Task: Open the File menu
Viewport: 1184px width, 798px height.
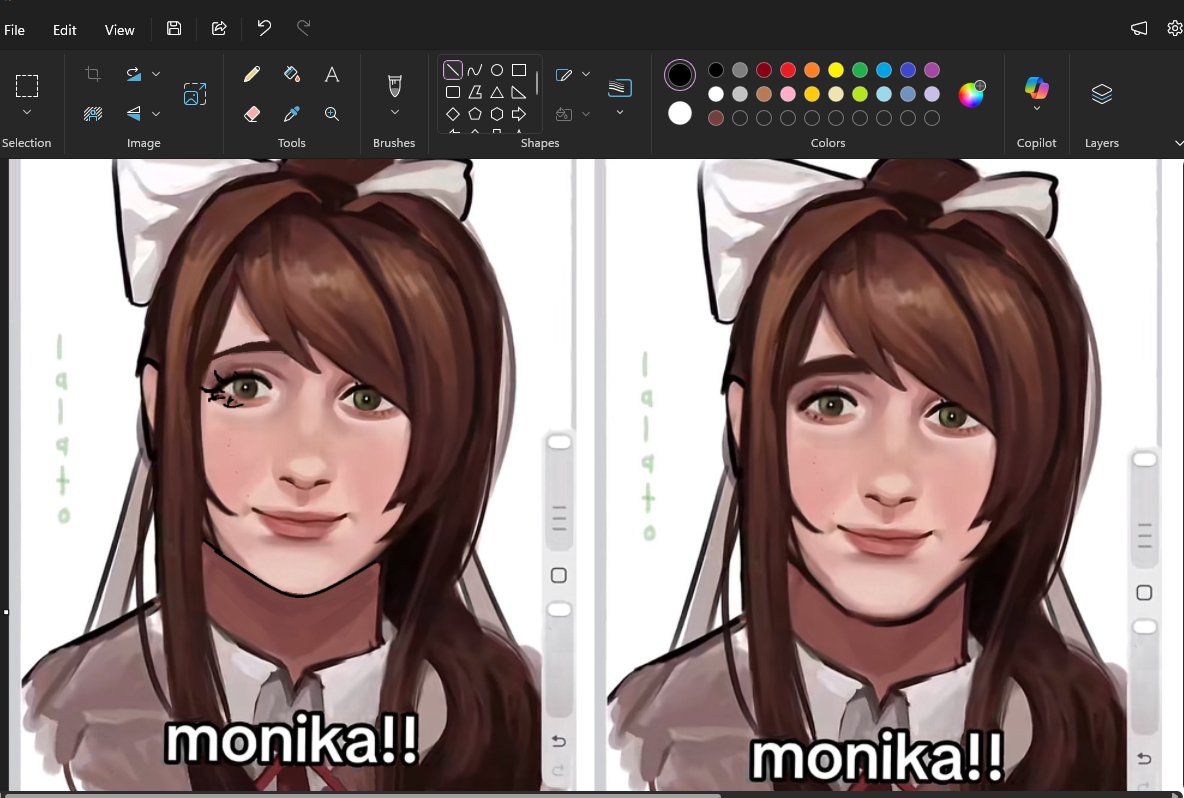Action: click(14, 30)
